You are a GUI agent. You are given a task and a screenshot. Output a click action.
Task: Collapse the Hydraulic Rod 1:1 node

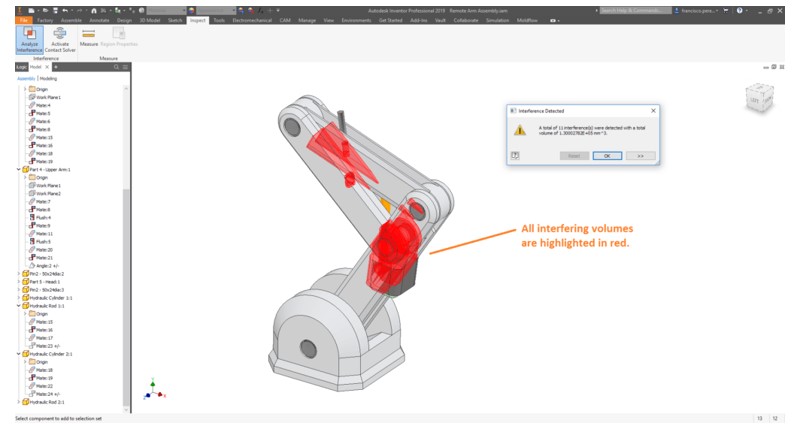click(x=20, y=306)
